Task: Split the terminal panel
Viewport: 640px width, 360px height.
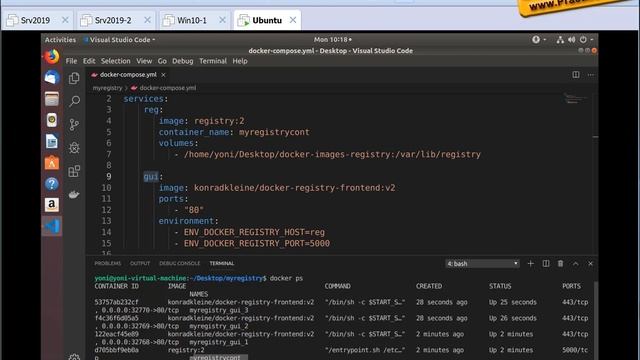Action: click(546, 264)
